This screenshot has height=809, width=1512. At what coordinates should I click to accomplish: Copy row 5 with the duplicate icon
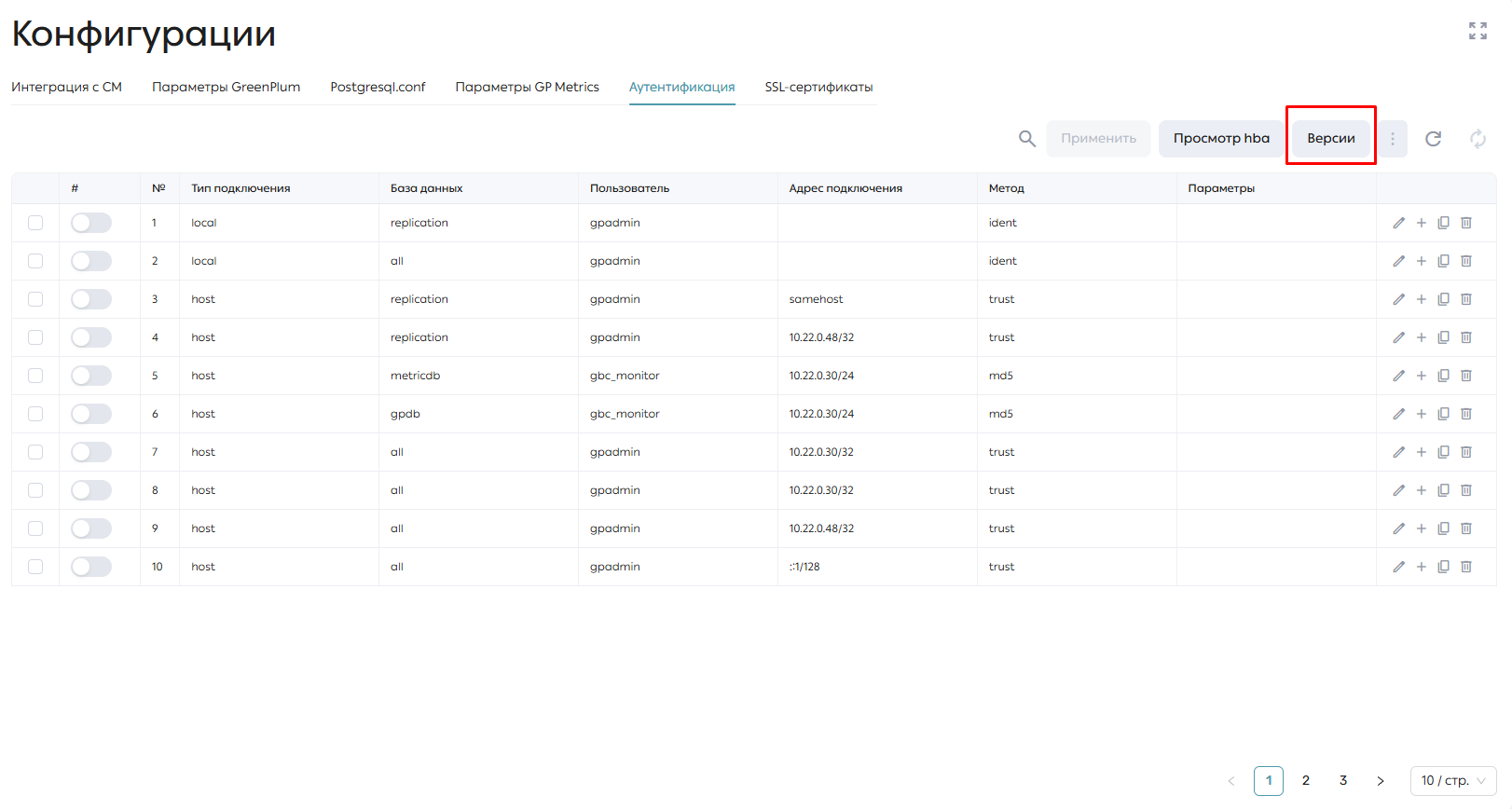[x=1443, y=376]
